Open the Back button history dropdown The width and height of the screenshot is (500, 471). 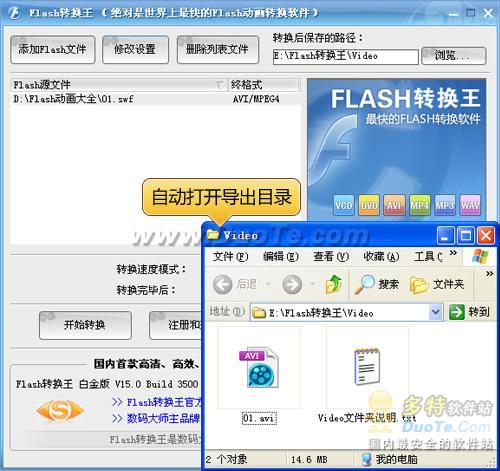(x=268, y=284)
